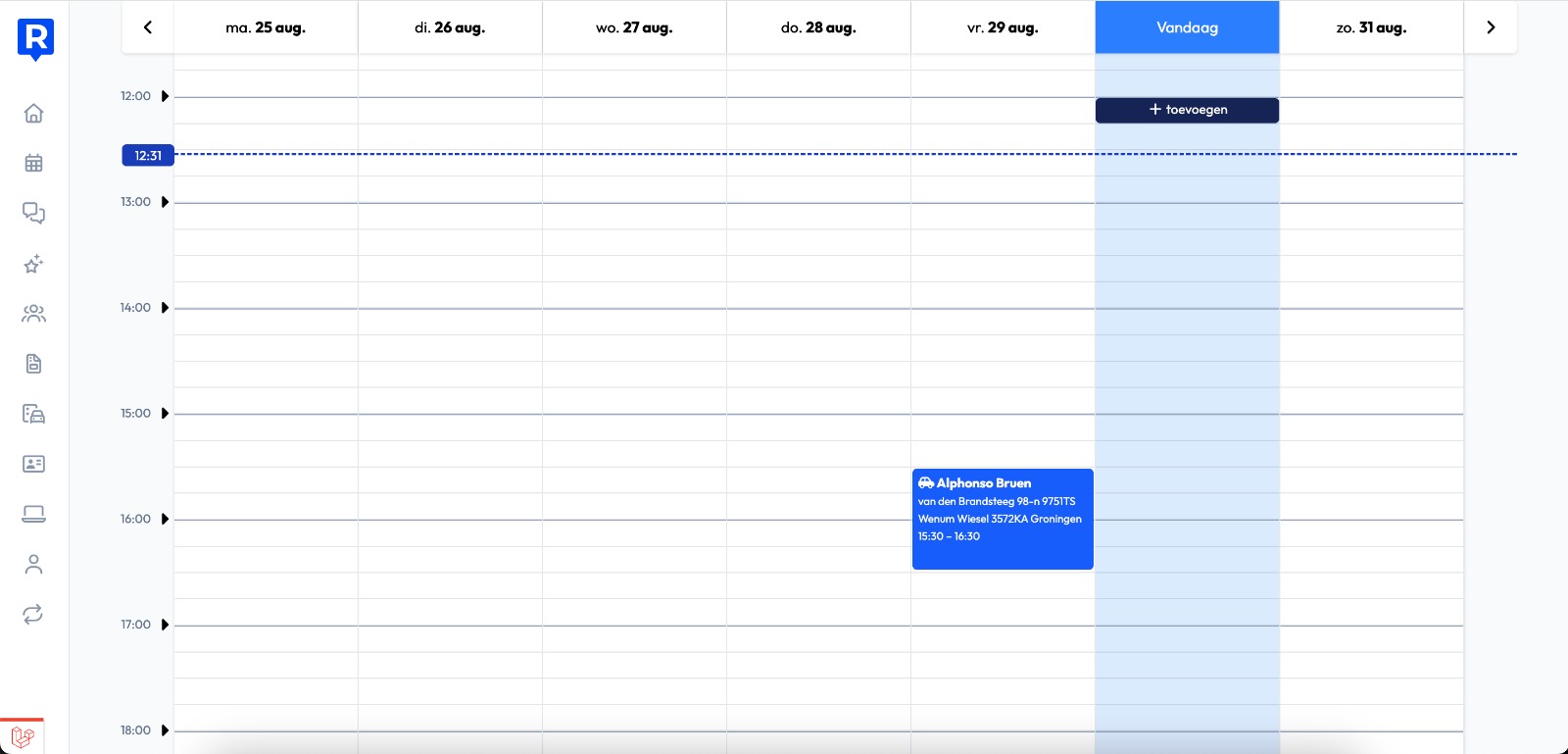1568x754 pixels.
Task: Click the sync arrows icon in sidebar
Action: [x=33, y=615]
